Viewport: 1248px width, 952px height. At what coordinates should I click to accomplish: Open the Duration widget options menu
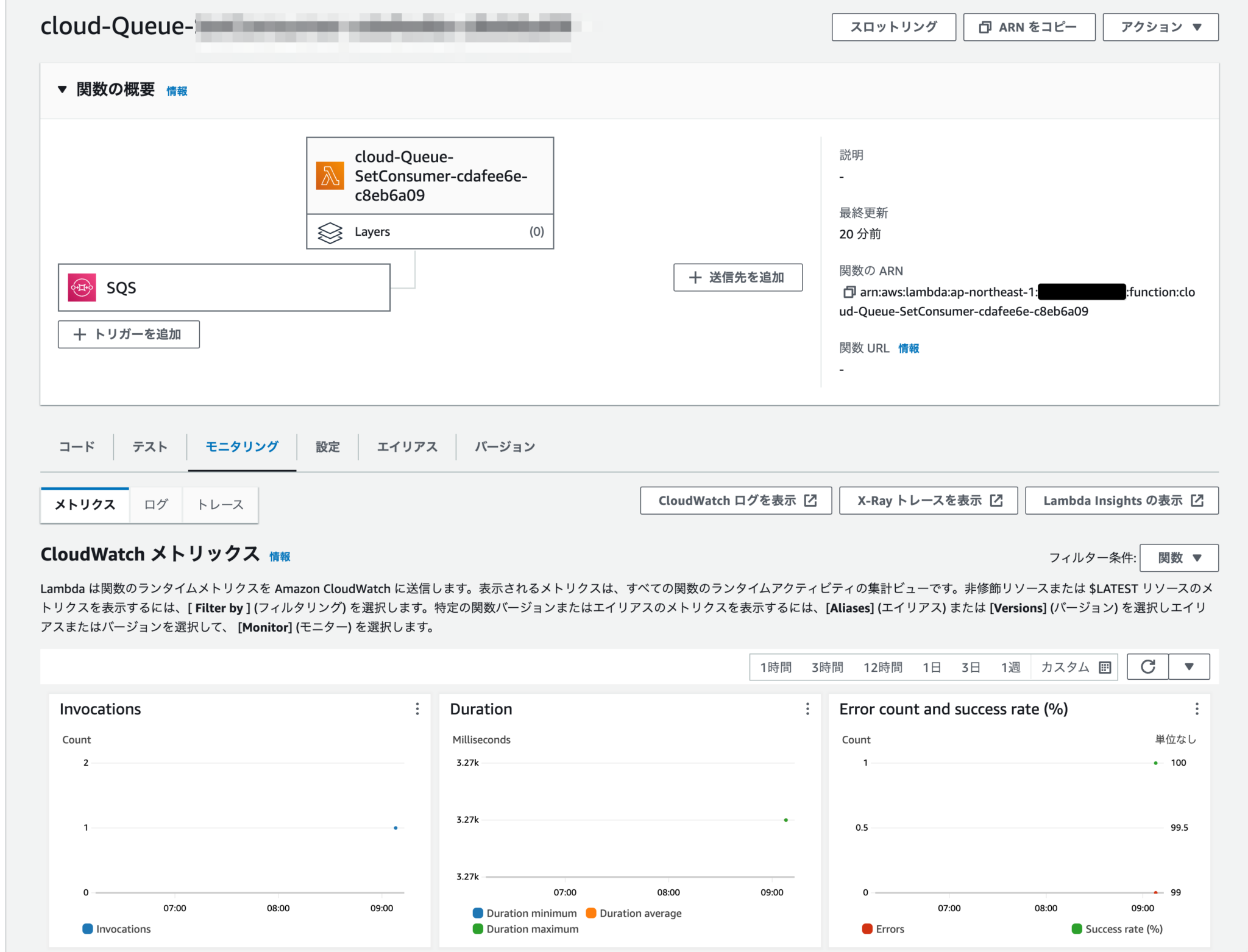click(x=807, y=709)
